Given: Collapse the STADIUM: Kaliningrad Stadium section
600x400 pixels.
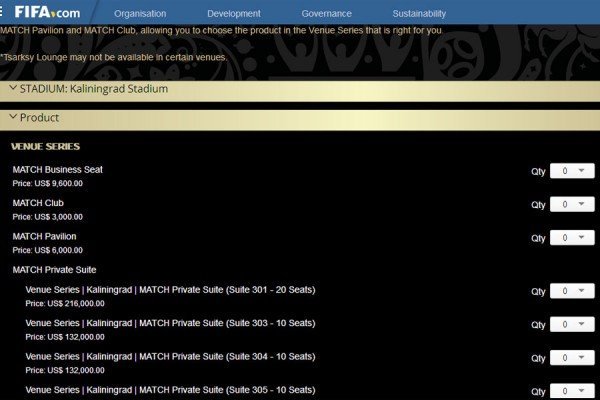Looking at the screenshot, I should pyautogui.click(x=12, y=88).
